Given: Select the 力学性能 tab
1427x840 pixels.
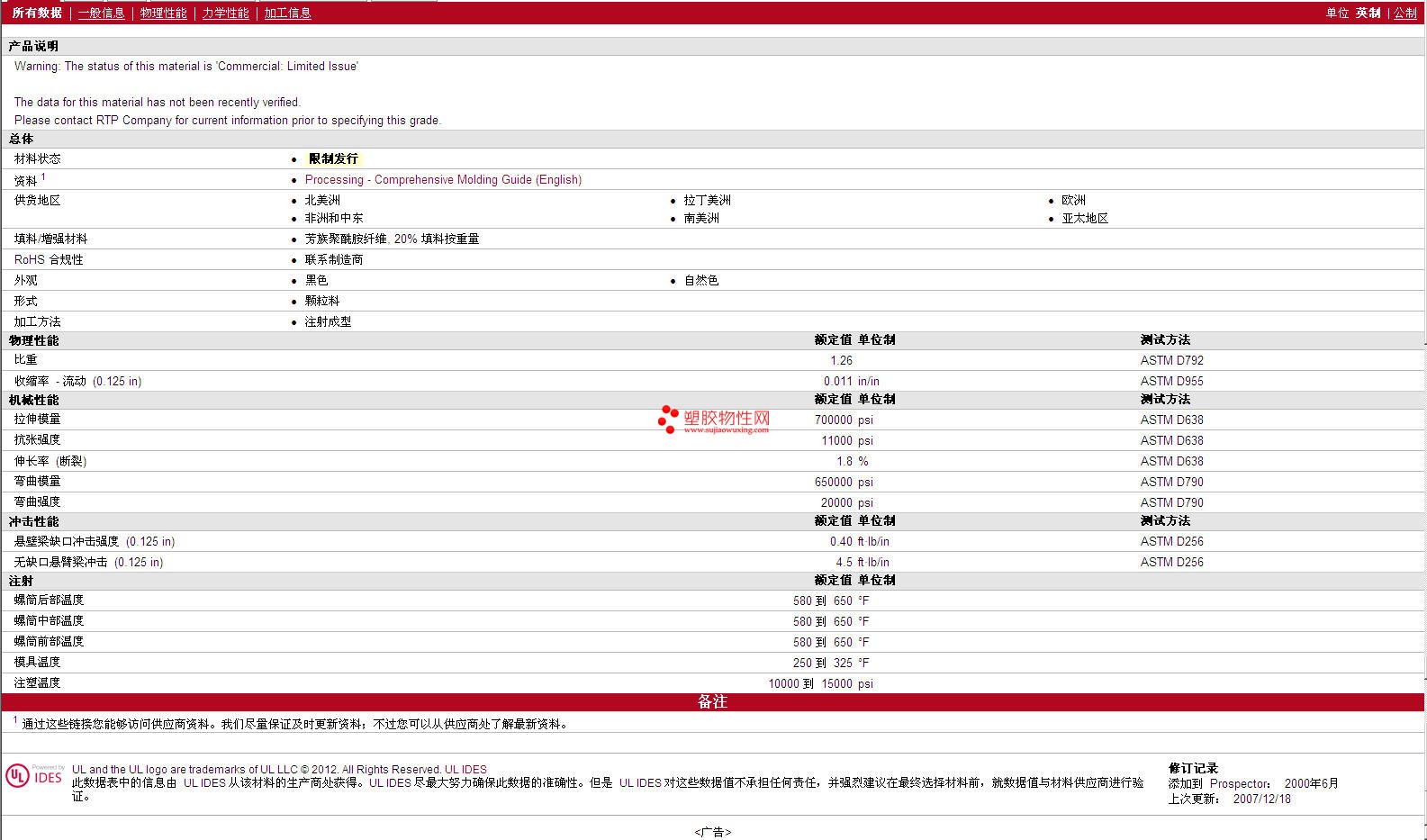Looking at the screenshot, I should coord(225,13).
